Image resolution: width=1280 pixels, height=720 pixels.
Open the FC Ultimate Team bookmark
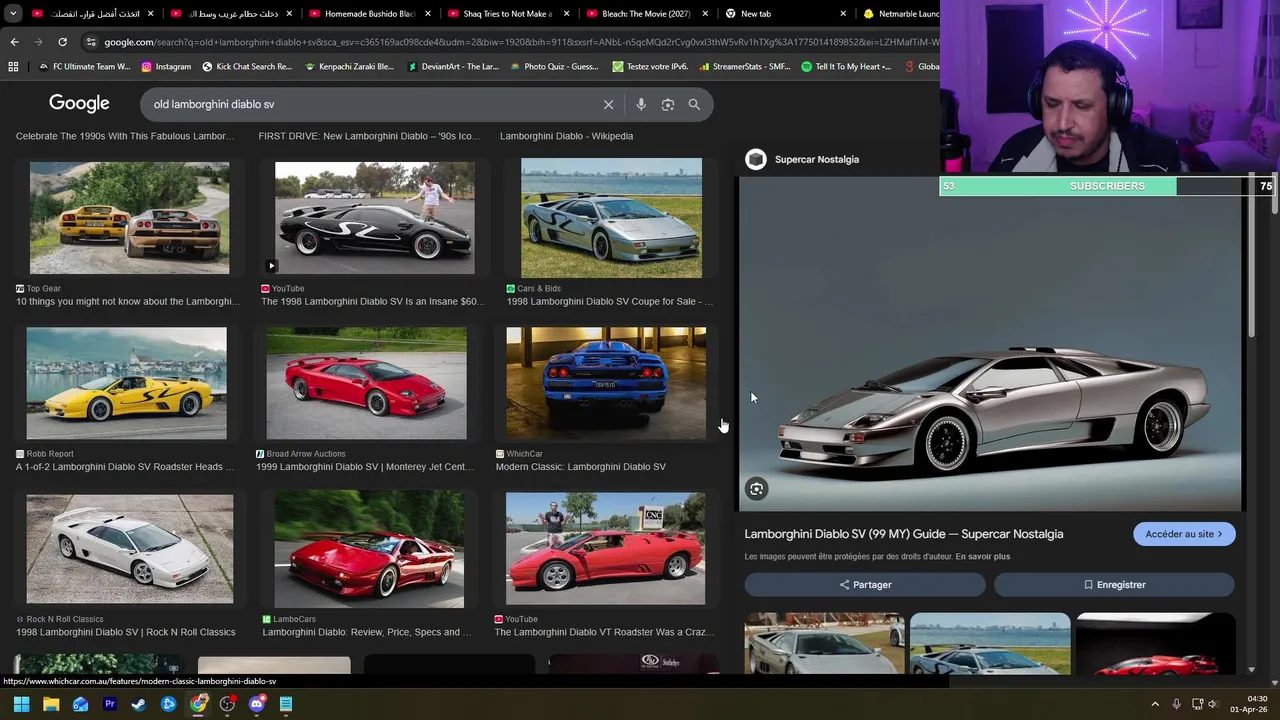tap(84, 66)
